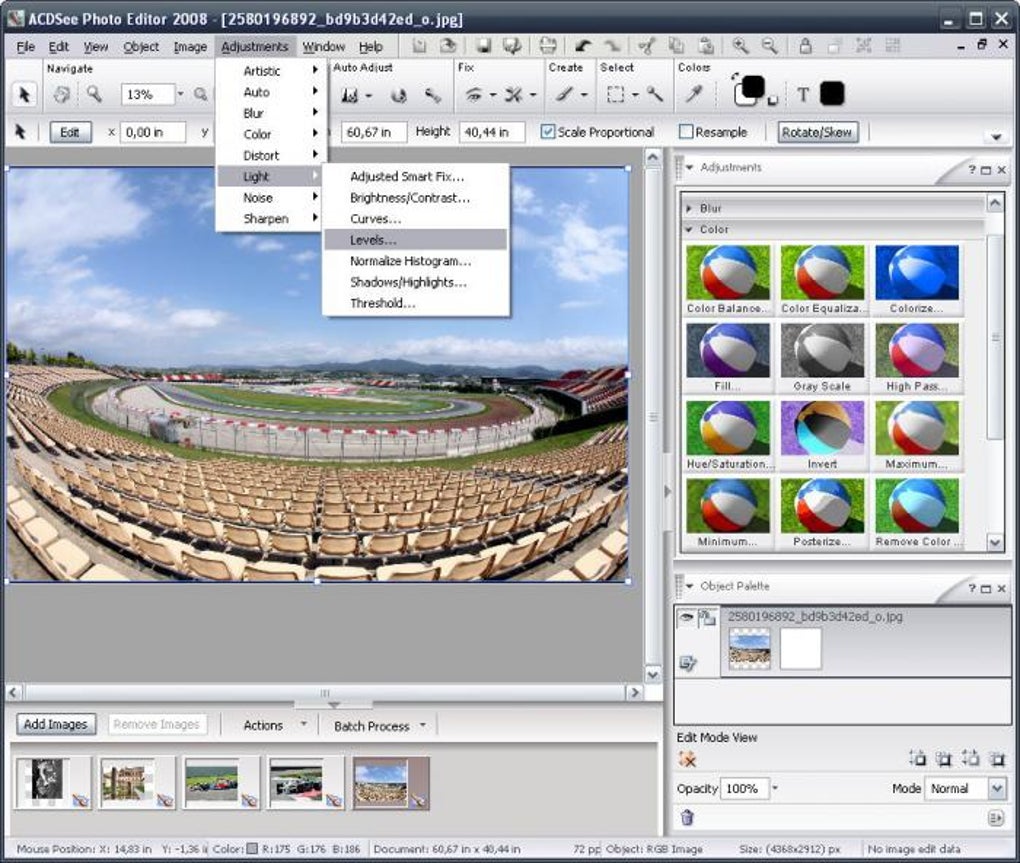Click the Auto Levels histogram icon
Screen dimensions: 1020x863
pyautogui.click(x=350, y=96)
